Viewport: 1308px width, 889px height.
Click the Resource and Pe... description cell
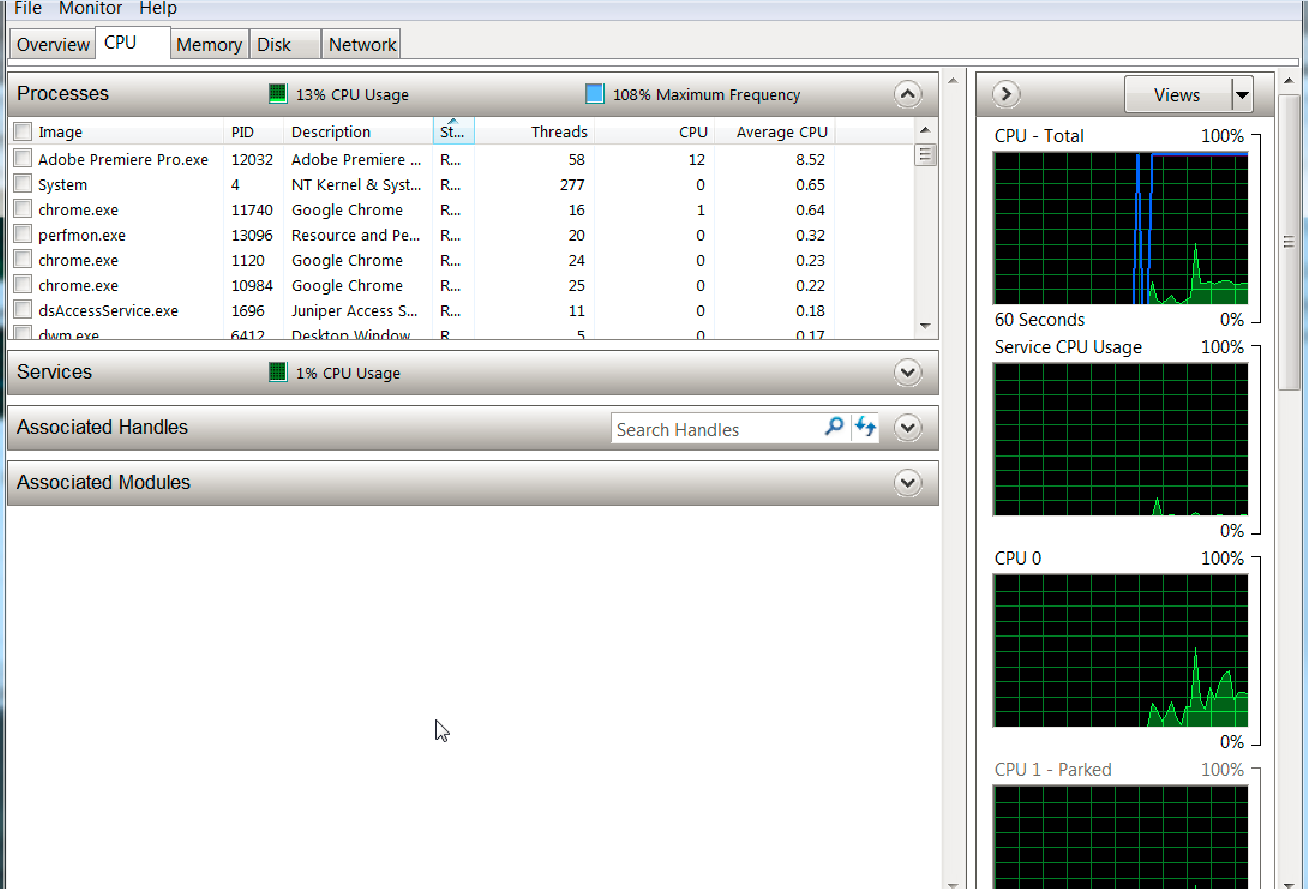tap(356, 235)
